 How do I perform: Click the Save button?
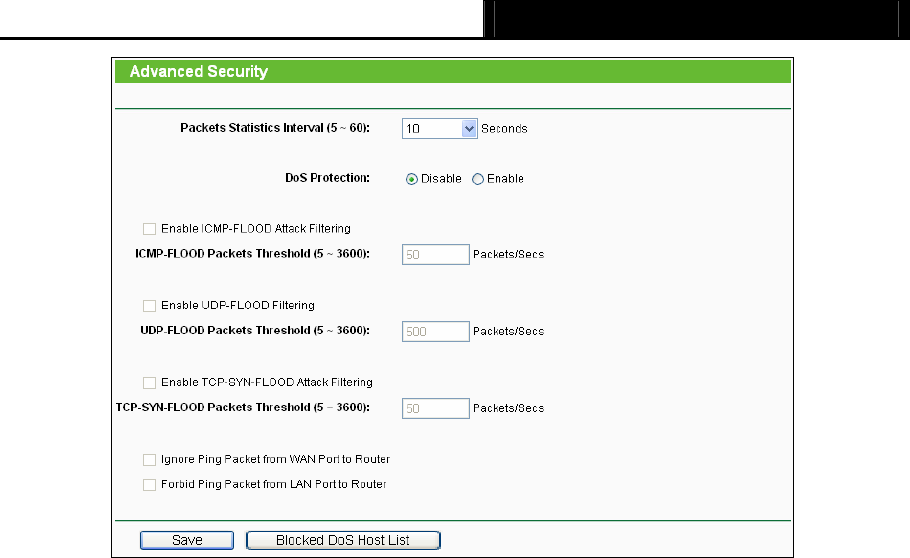point(187,540)
